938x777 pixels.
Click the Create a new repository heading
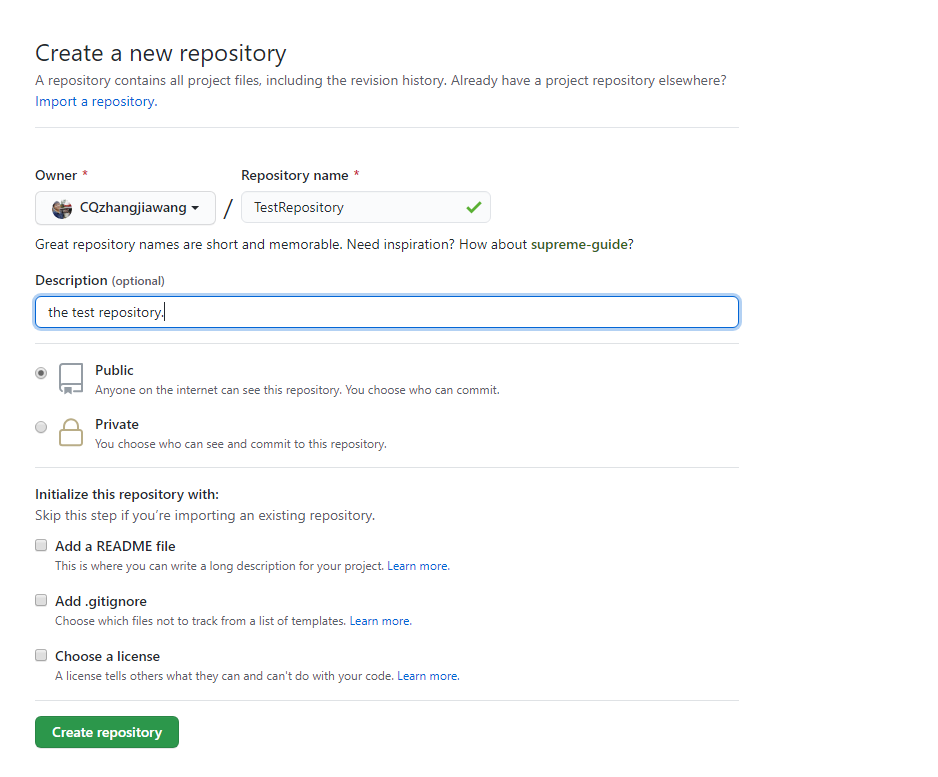point(161,53)
